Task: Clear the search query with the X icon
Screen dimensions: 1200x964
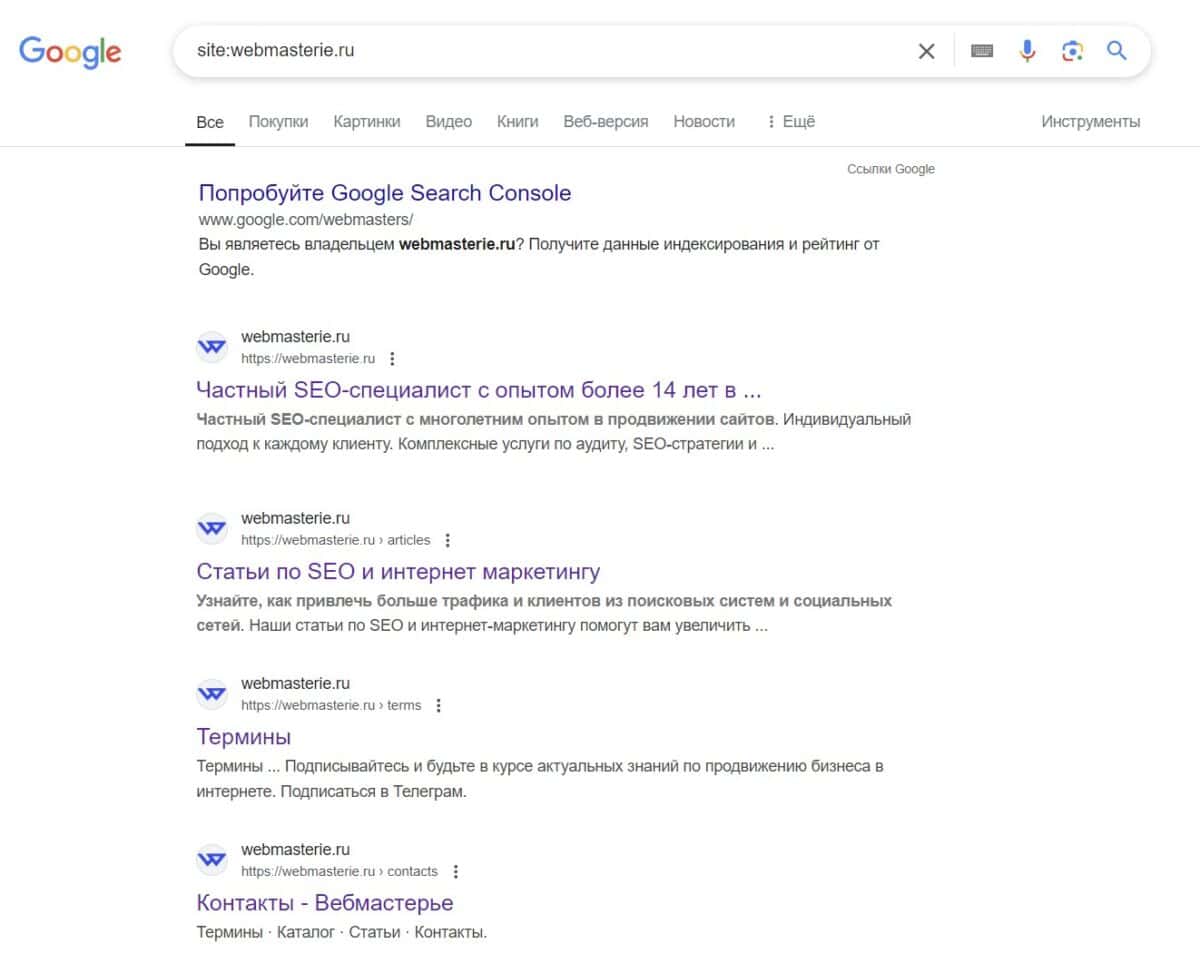Action: click(x=926, y=51)
